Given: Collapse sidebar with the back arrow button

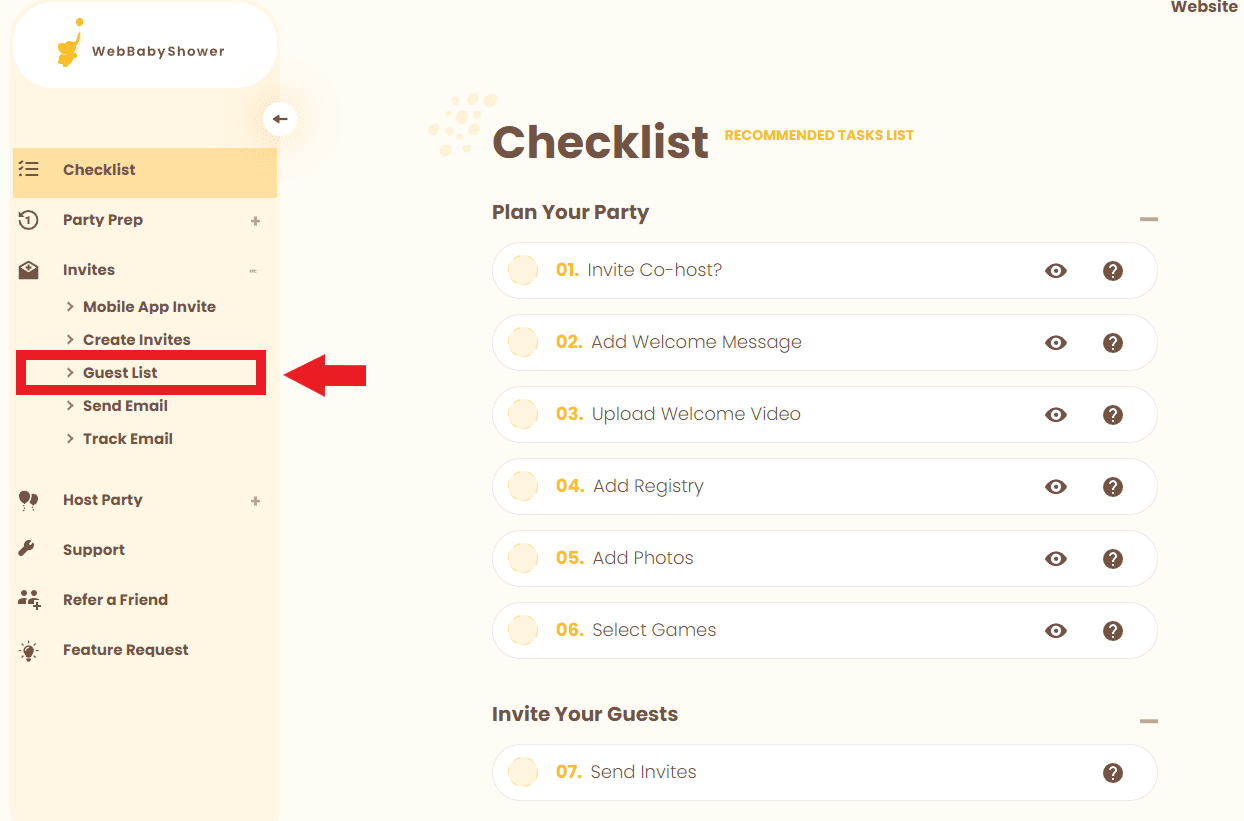Looking at the screenshot, I should (280, 119).
